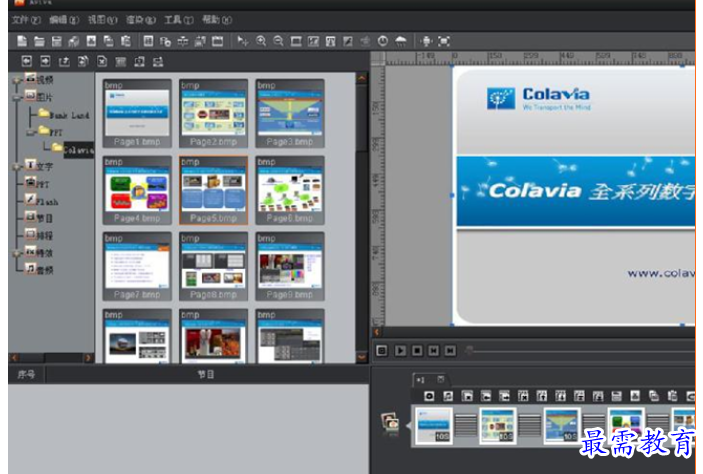Screen dimensions: 703x474
Task: Click the clock icon in main toolbar
Action: (x=382, y=41)
